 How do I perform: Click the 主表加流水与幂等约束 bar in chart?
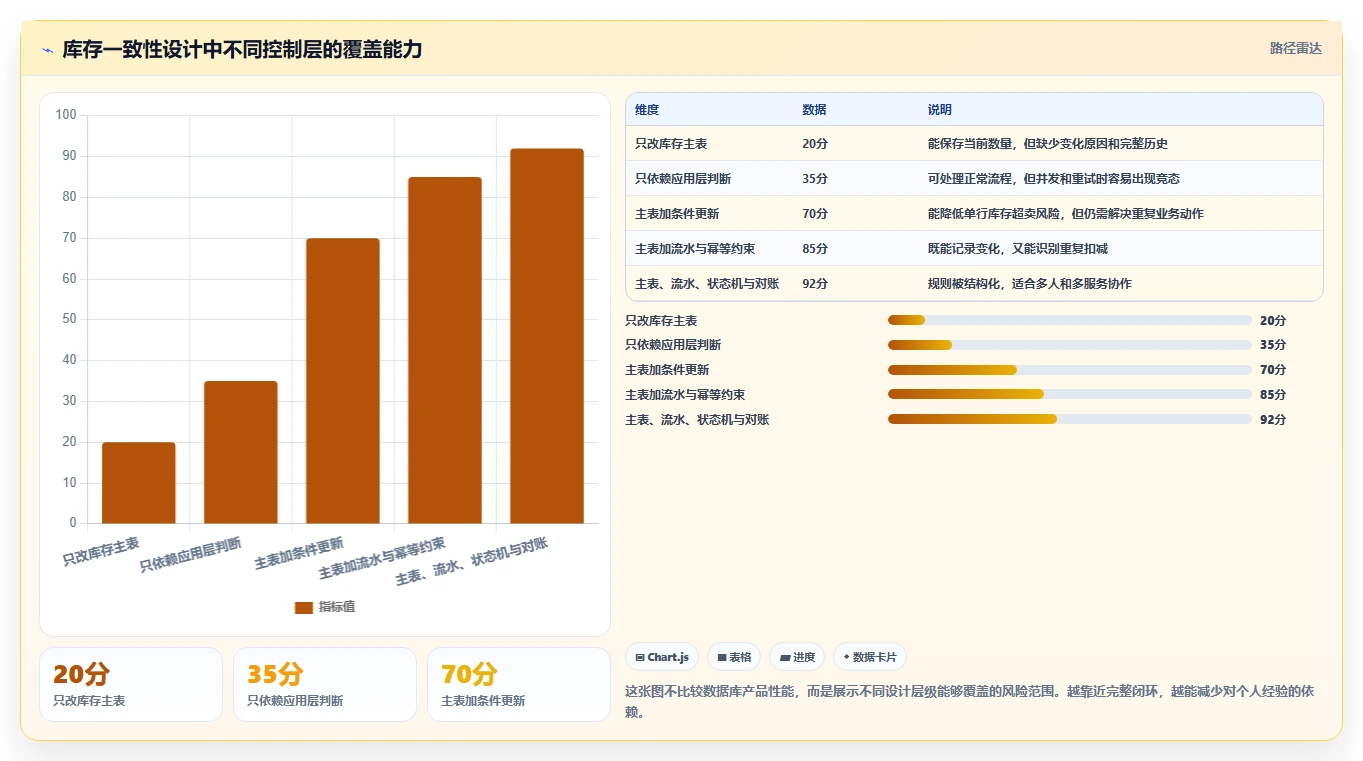tap(445, 350)
